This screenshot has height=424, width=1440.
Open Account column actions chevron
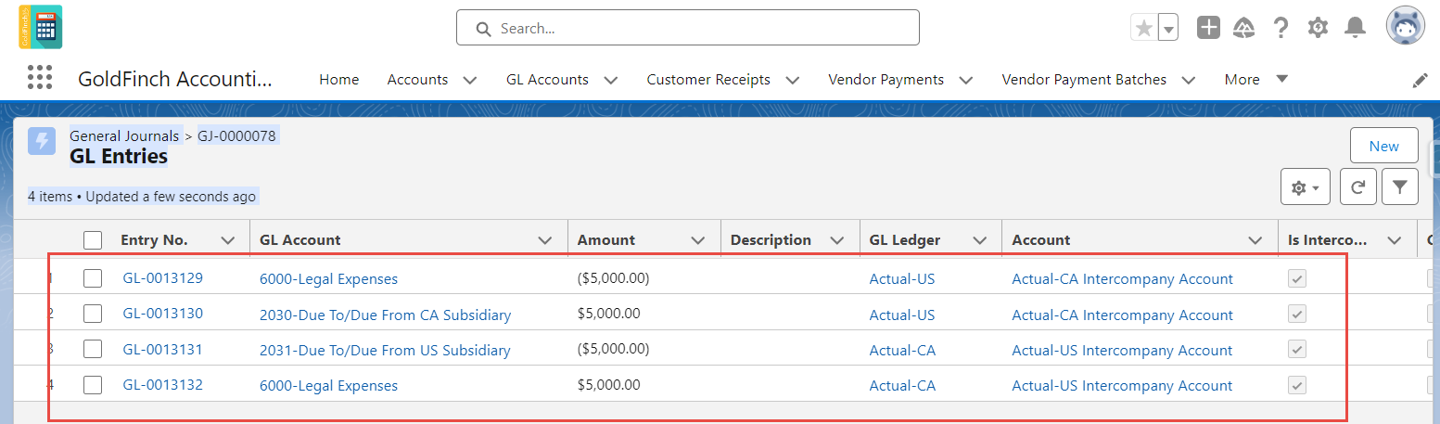click(x=1255, y=240)
